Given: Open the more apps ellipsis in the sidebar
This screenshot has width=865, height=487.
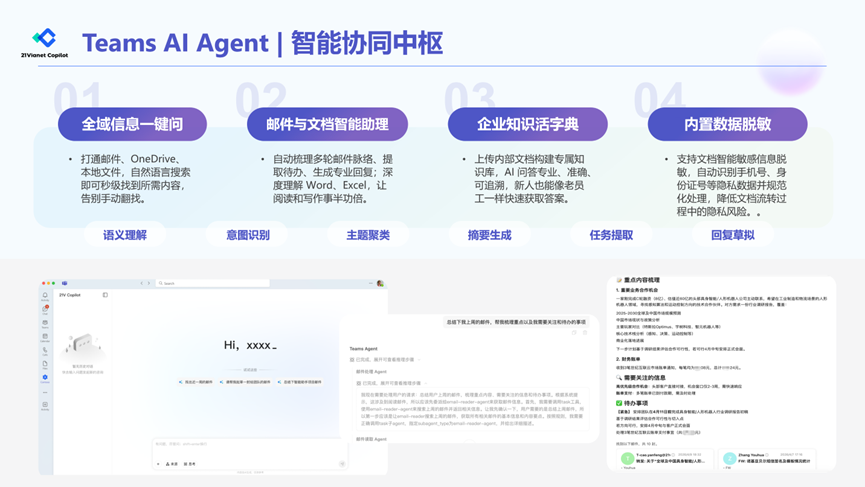Looking at the screenshot, I should tap(45, 393).
